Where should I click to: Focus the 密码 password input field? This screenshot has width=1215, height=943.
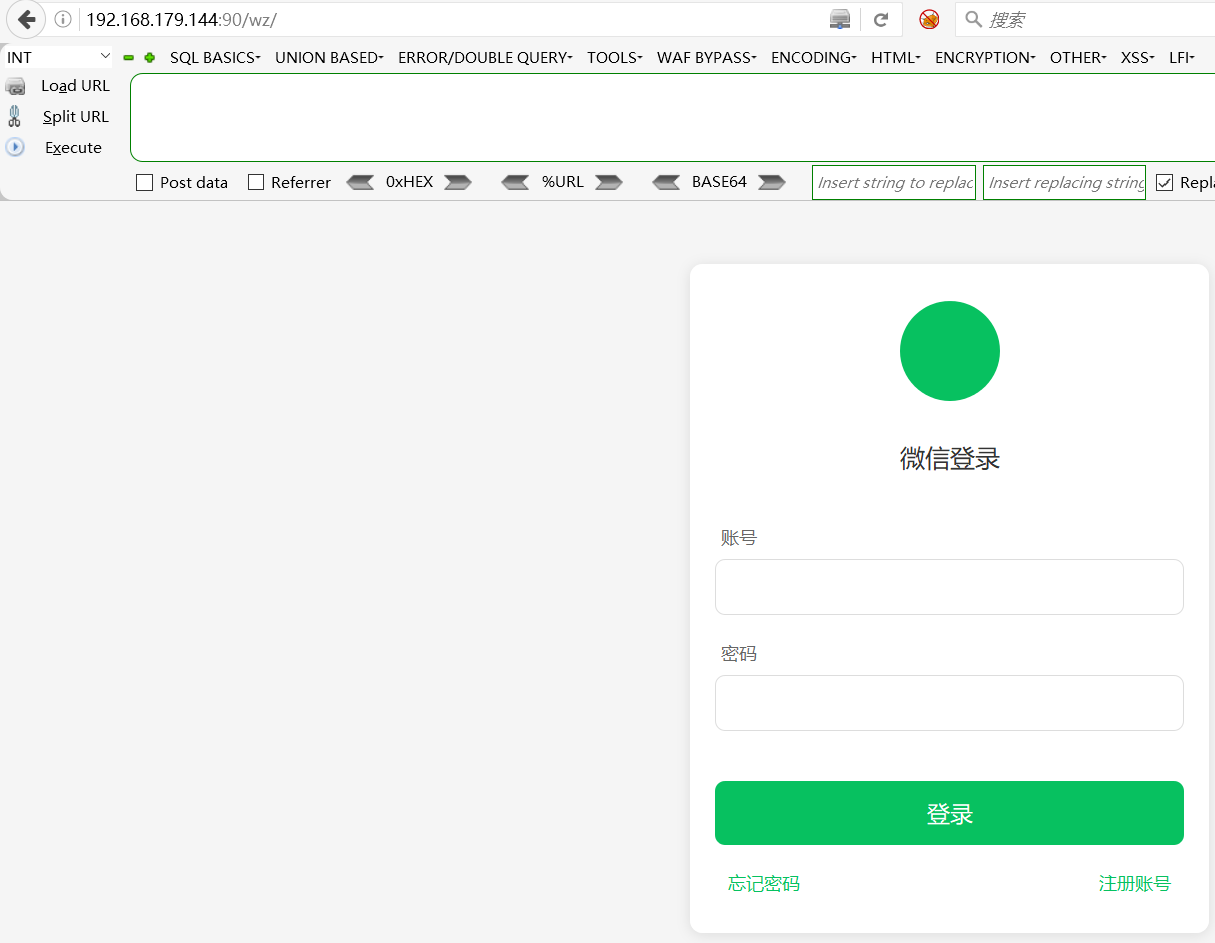[x=949, y=703]
